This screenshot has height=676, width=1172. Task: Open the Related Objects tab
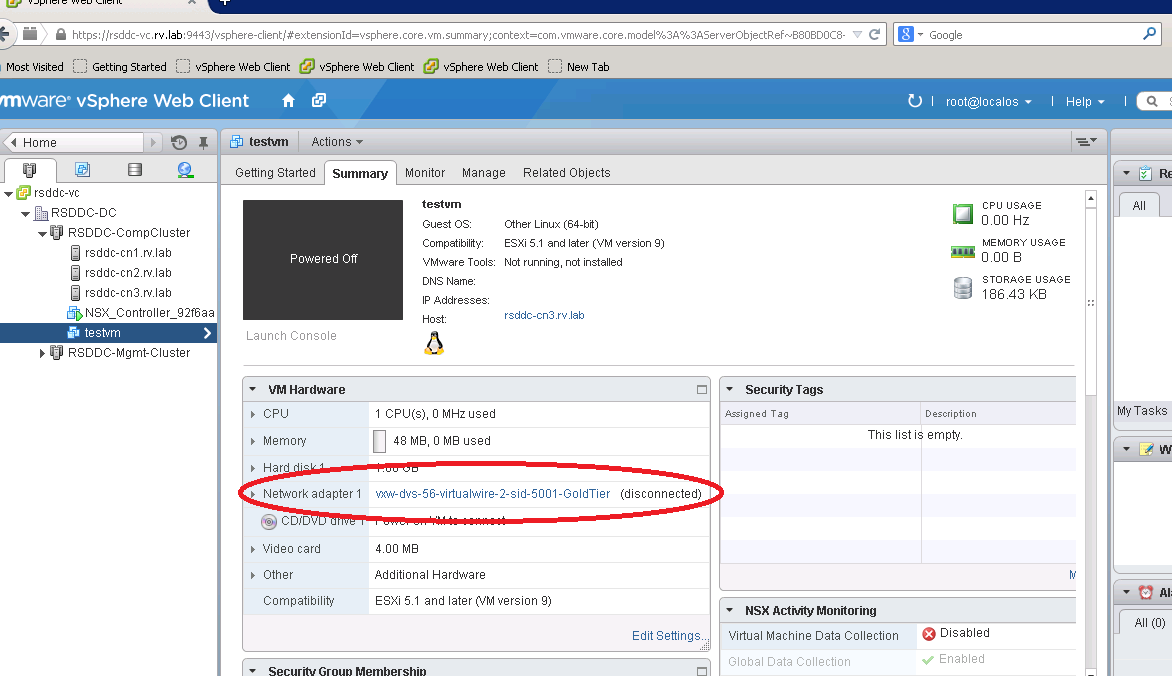click(x=566, y=173)
